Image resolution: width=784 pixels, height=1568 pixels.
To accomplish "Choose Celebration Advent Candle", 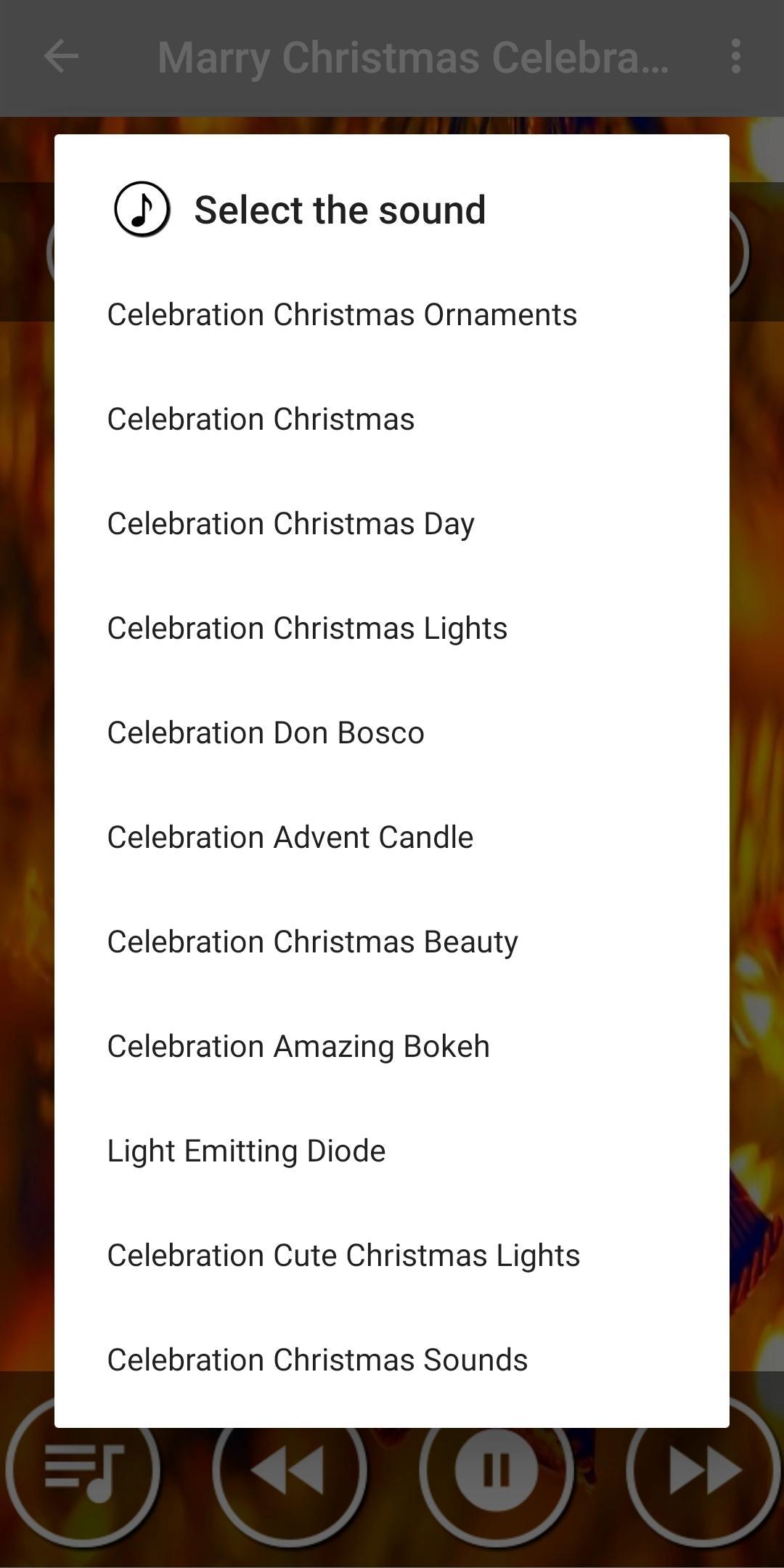I will point(392,838).
